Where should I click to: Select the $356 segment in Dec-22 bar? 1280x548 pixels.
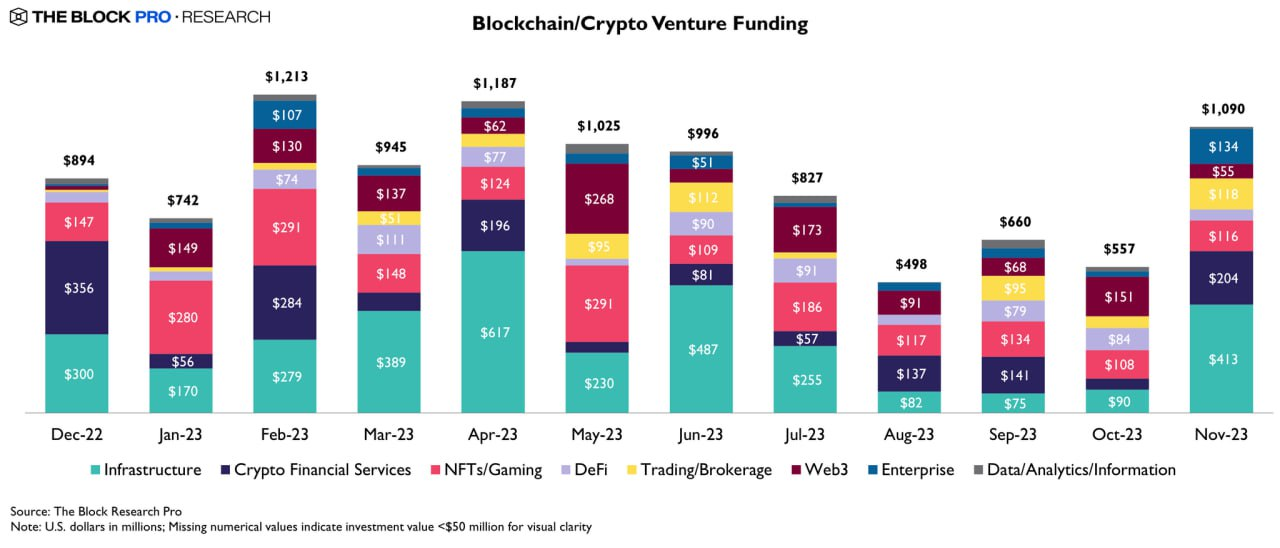(77, 288)
